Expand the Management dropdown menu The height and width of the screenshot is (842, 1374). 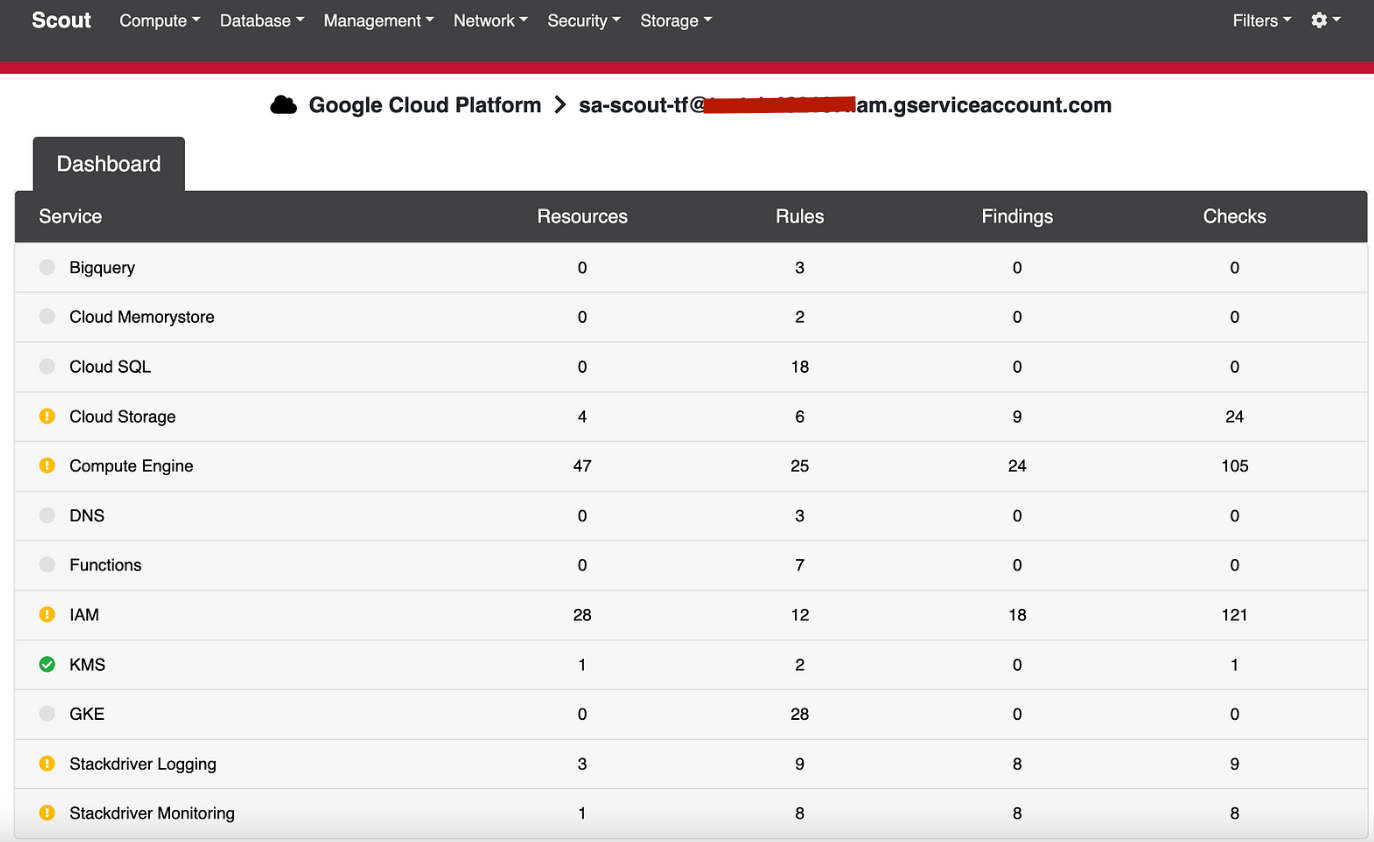[x=379, y=20]
